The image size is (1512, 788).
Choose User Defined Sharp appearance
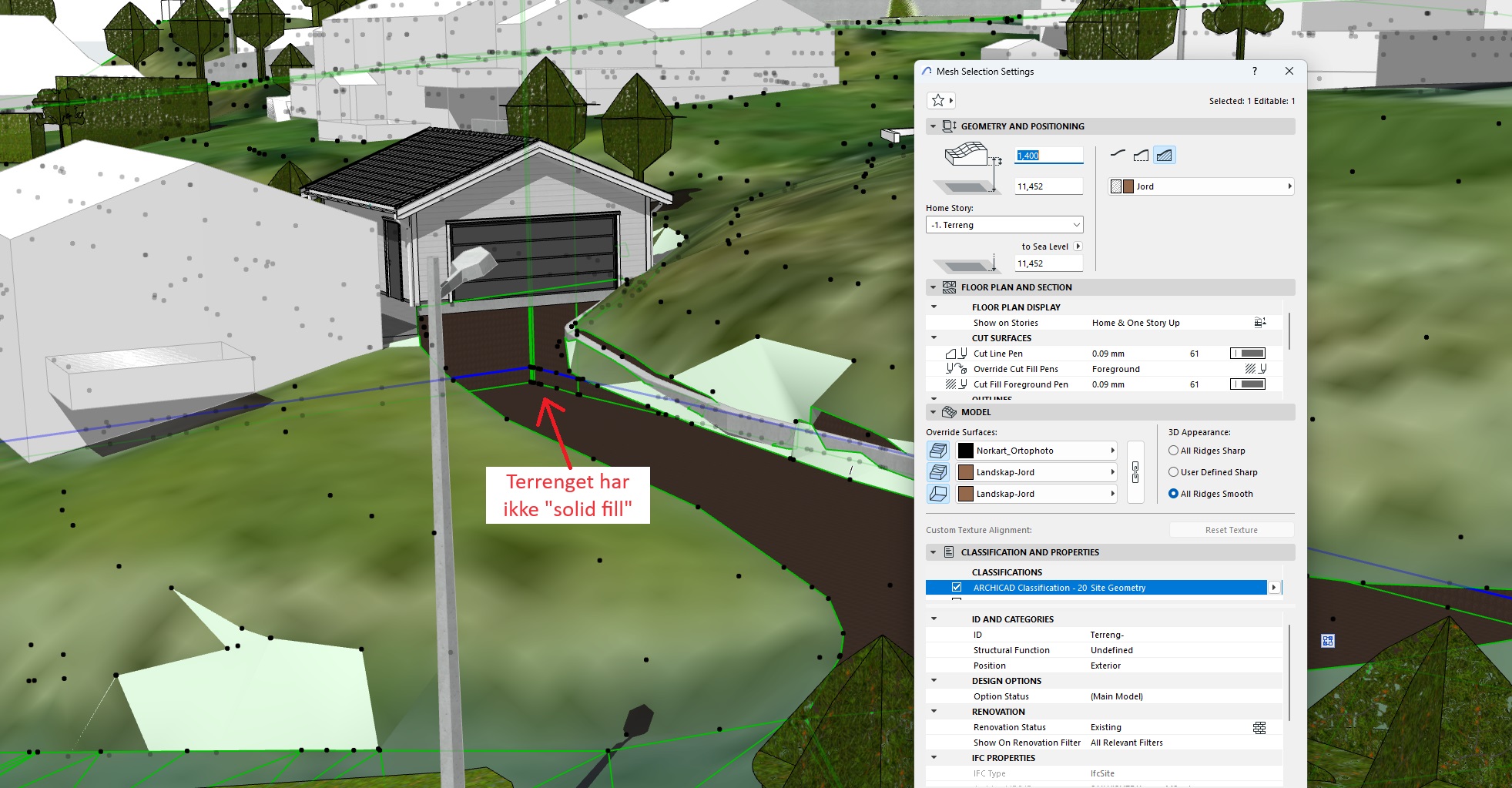point(1174,472)
